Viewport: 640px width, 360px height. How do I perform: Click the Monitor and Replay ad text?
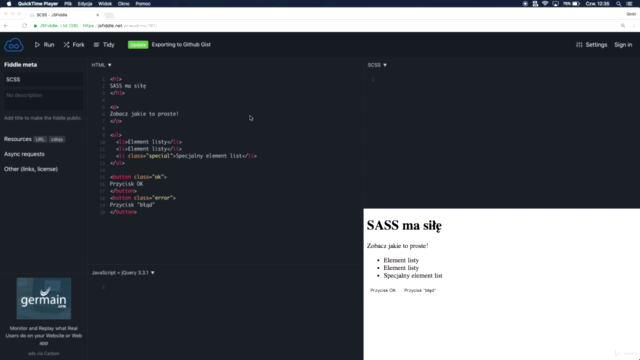click(x=44, y=336)
